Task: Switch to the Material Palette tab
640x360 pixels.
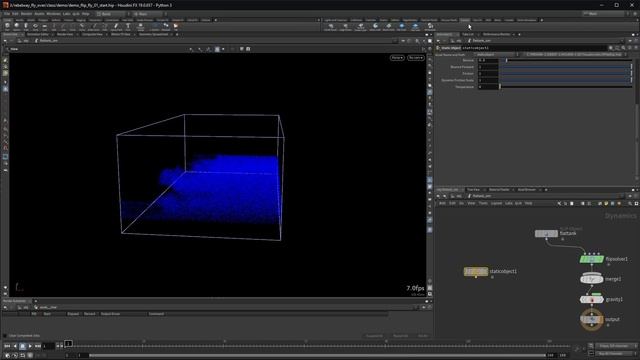Action: [x=499, y=190]
